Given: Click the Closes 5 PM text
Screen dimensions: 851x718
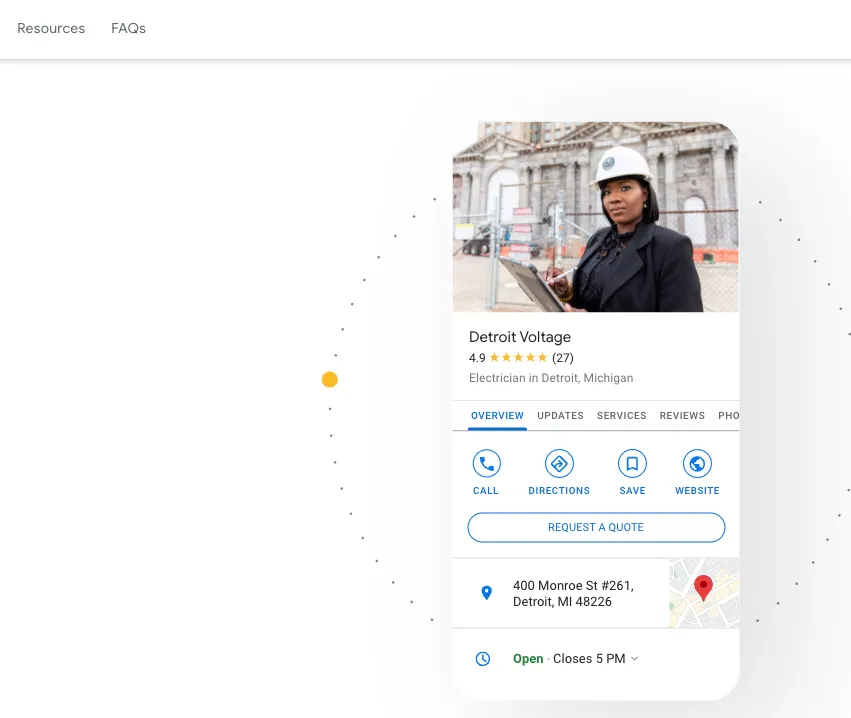Looking at the screenshot, I should pyautogui.click(x=589, y=659).
